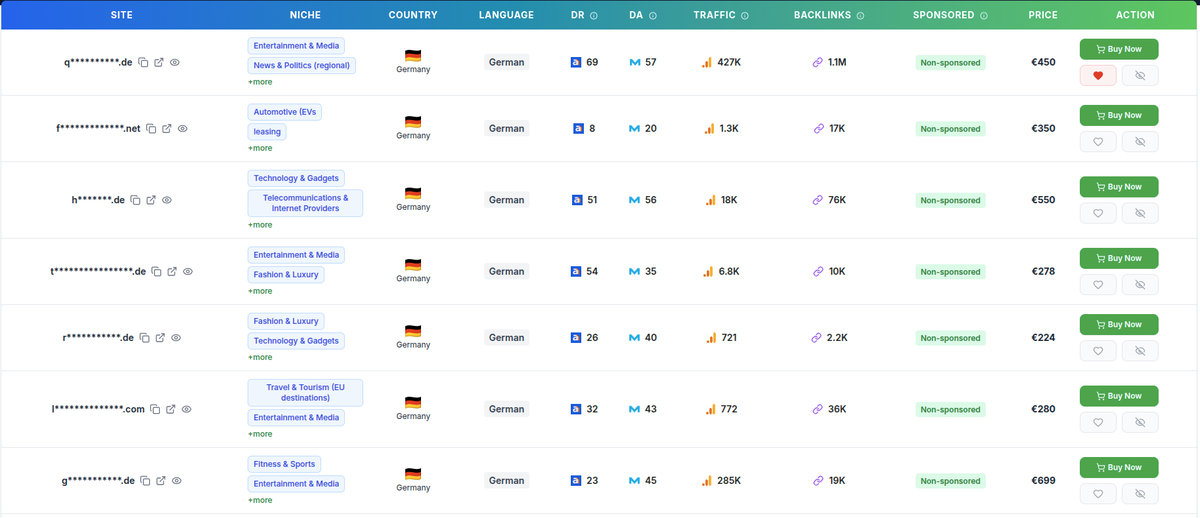
Task: Hide the €699 listing from results
Action: (x=1139, y=494)
